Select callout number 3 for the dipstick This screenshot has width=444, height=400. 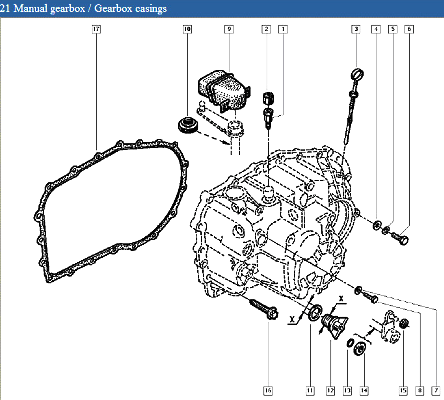(356, 29)
